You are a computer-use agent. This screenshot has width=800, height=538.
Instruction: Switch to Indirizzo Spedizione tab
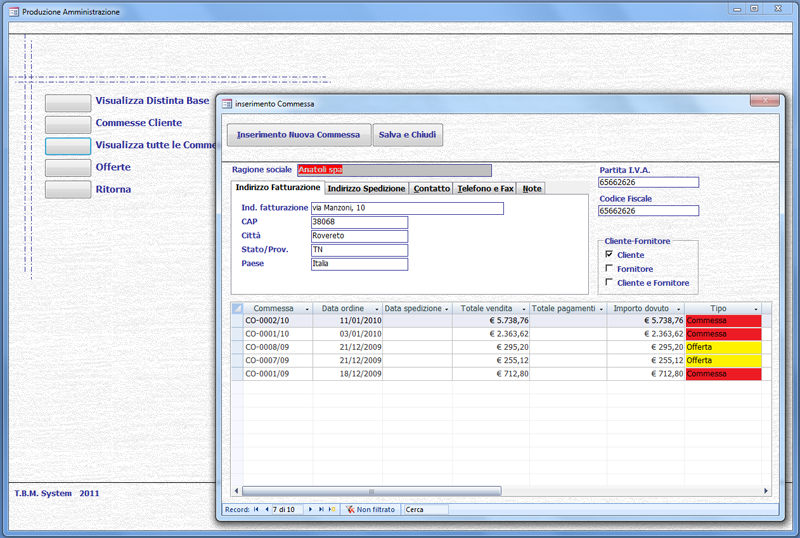pos(366,188)
